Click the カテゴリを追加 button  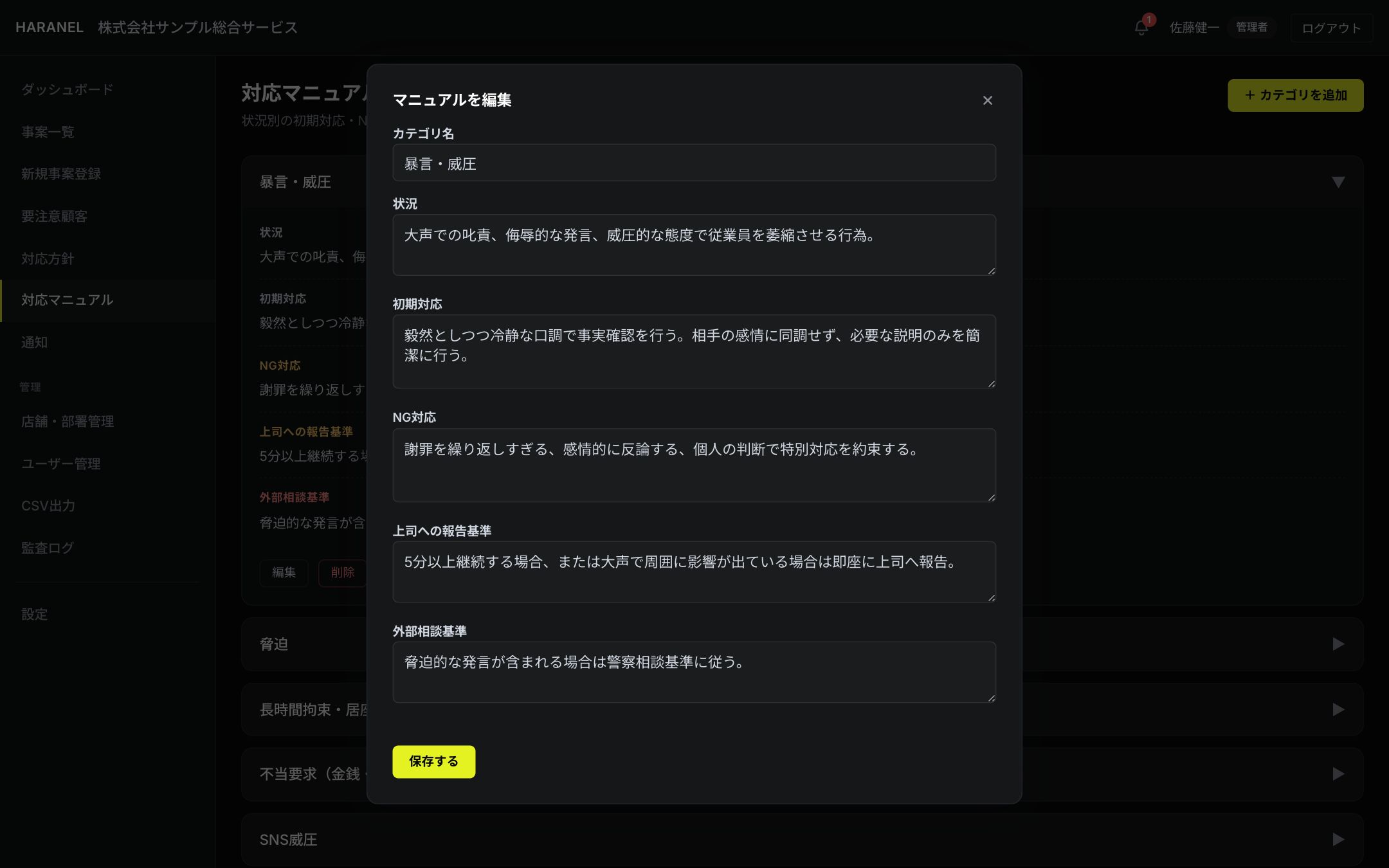[x=1295, y=95]
